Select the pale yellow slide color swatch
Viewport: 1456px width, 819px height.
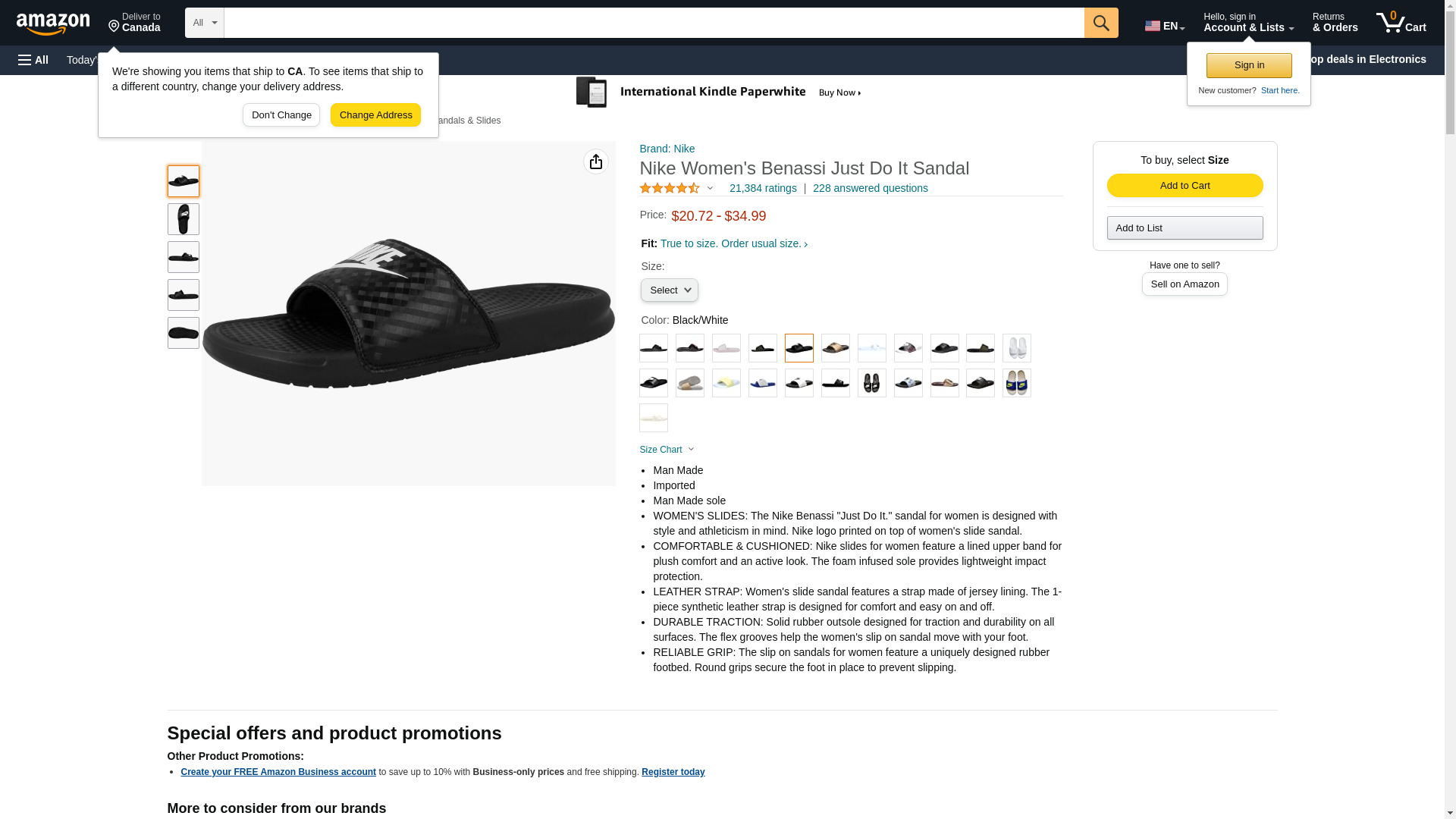tap(726, 383)
